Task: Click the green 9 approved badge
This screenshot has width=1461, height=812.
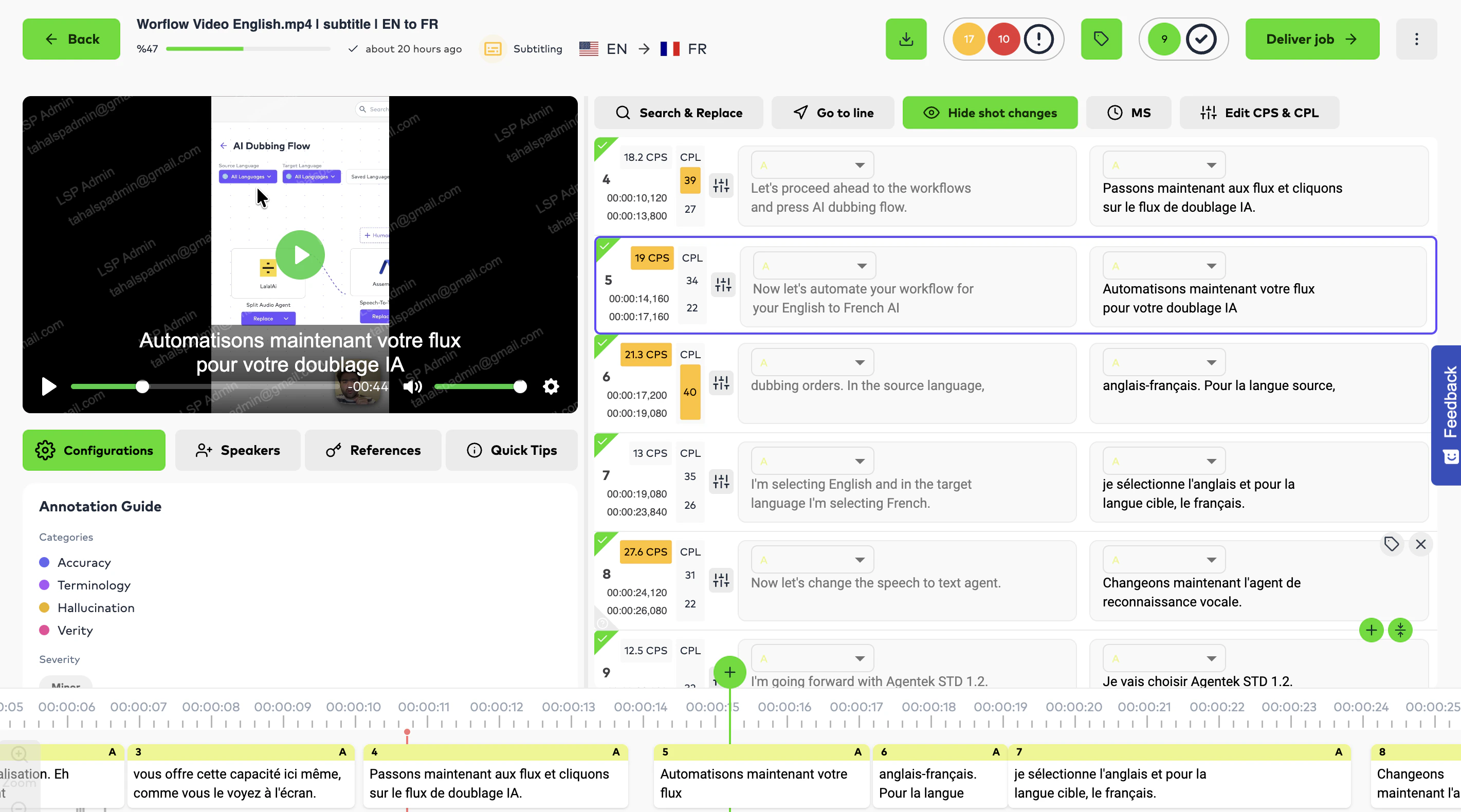Action: [x=1164, y=39]
